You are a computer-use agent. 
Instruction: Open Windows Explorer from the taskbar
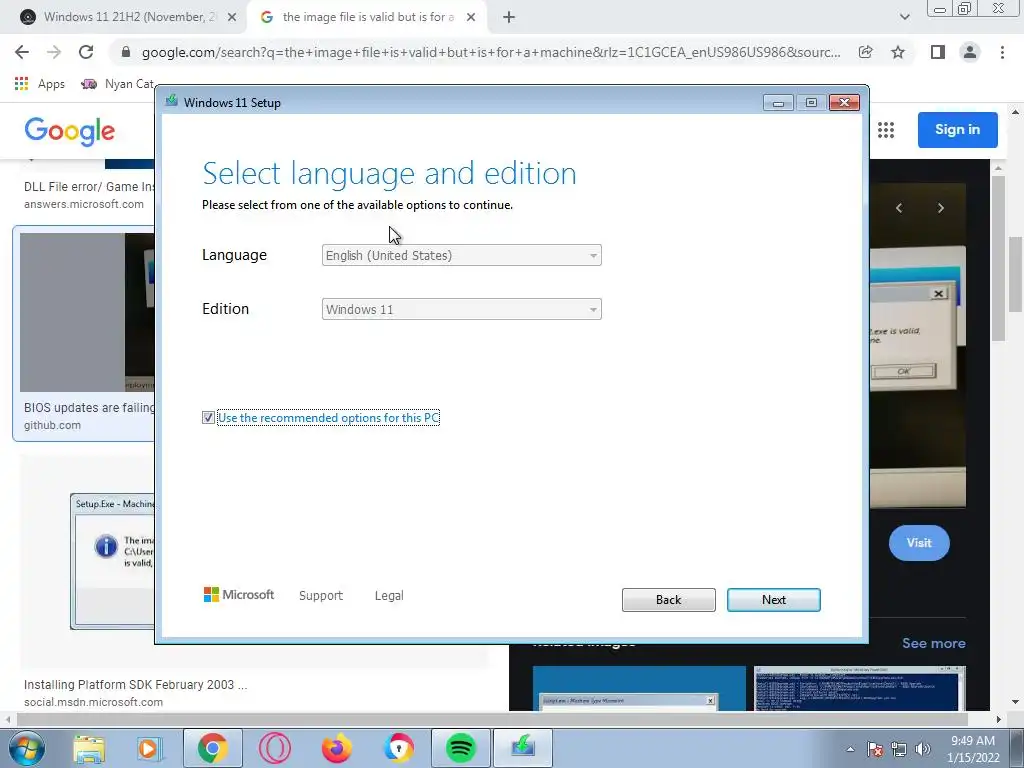[89, 748]
